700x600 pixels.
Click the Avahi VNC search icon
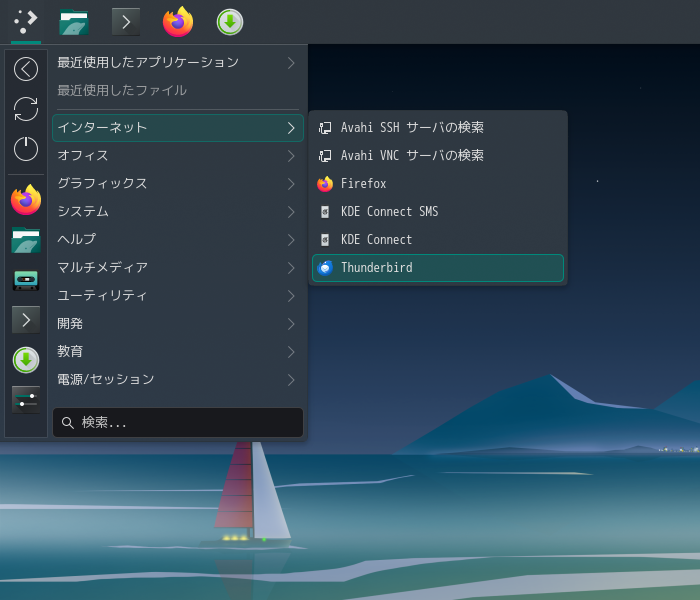[325, 155]
